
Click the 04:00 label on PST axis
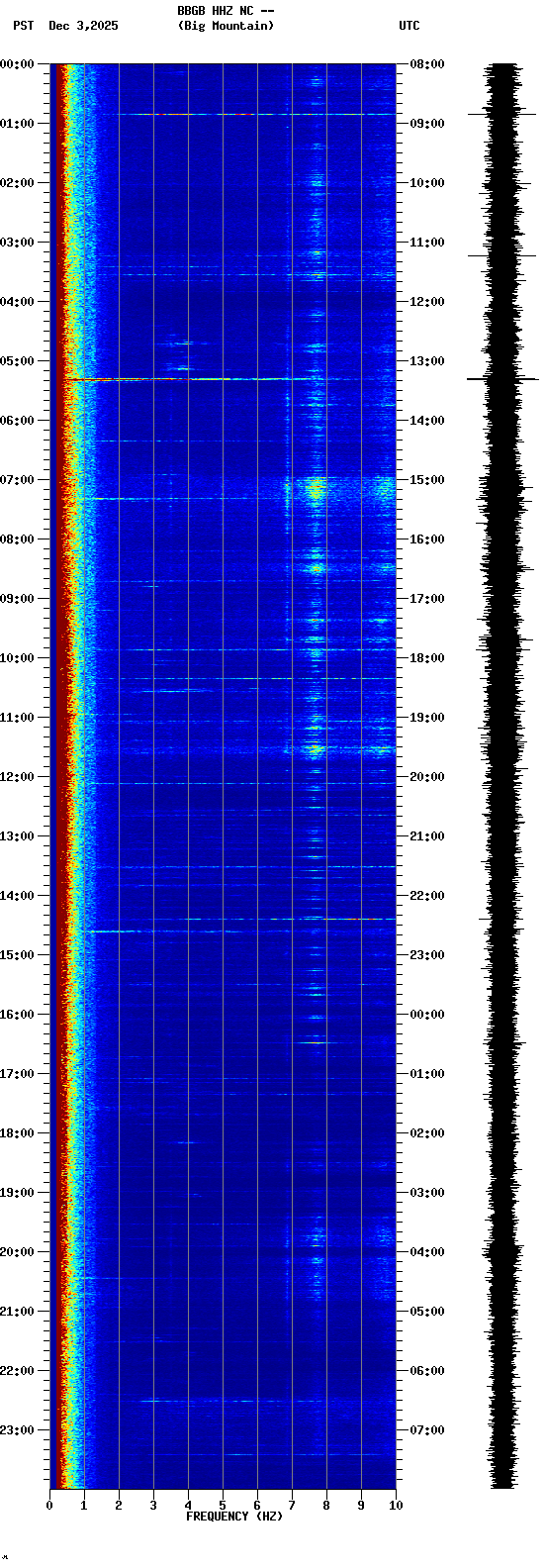pos(18,302)
